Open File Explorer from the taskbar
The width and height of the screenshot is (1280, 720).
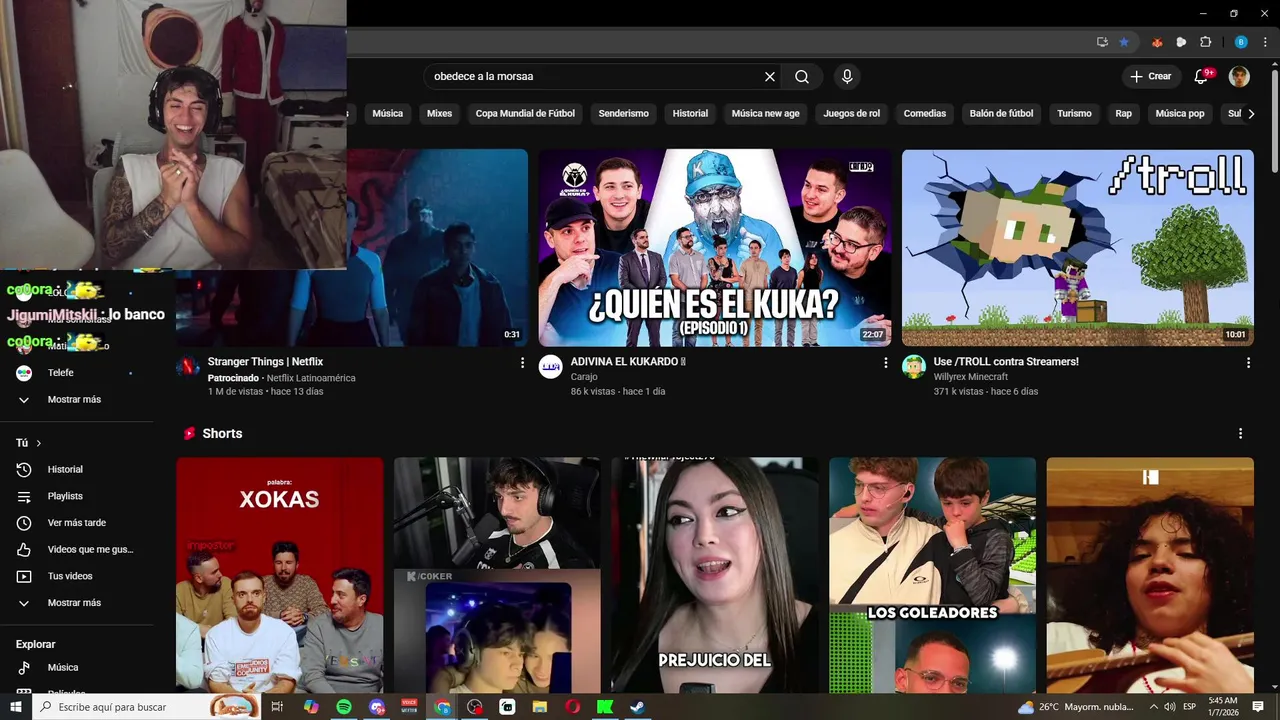[x=540, y=707]
